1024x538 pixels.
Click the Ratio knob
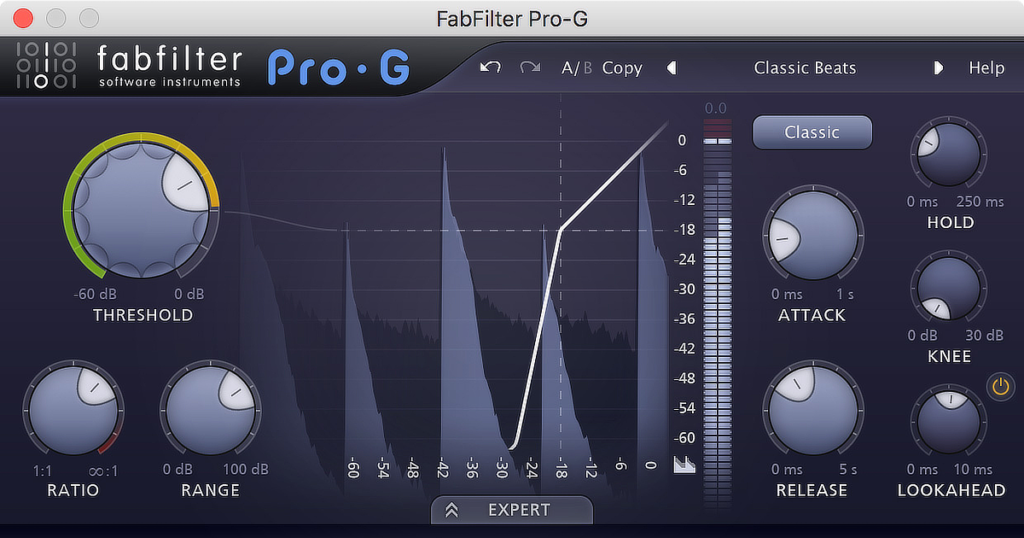[x=73, y=410]
